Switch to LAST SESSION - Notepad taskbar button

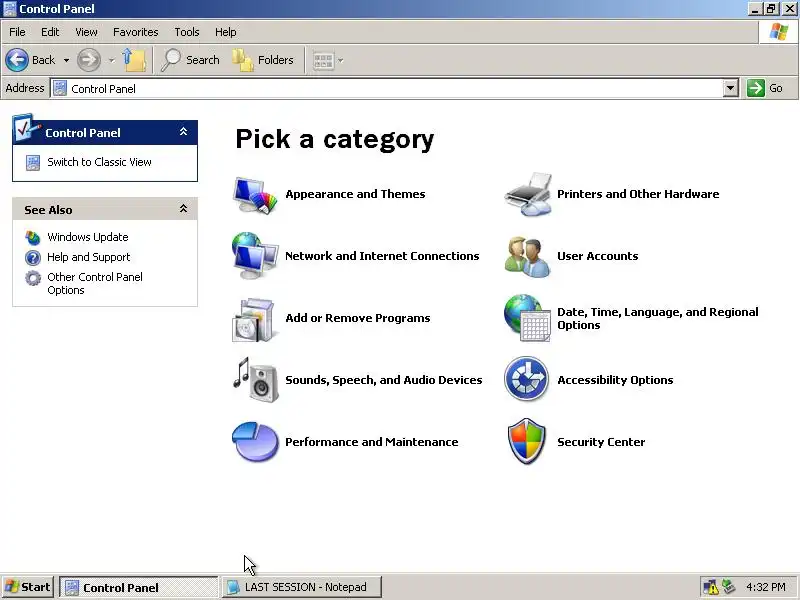pos(302,587)
